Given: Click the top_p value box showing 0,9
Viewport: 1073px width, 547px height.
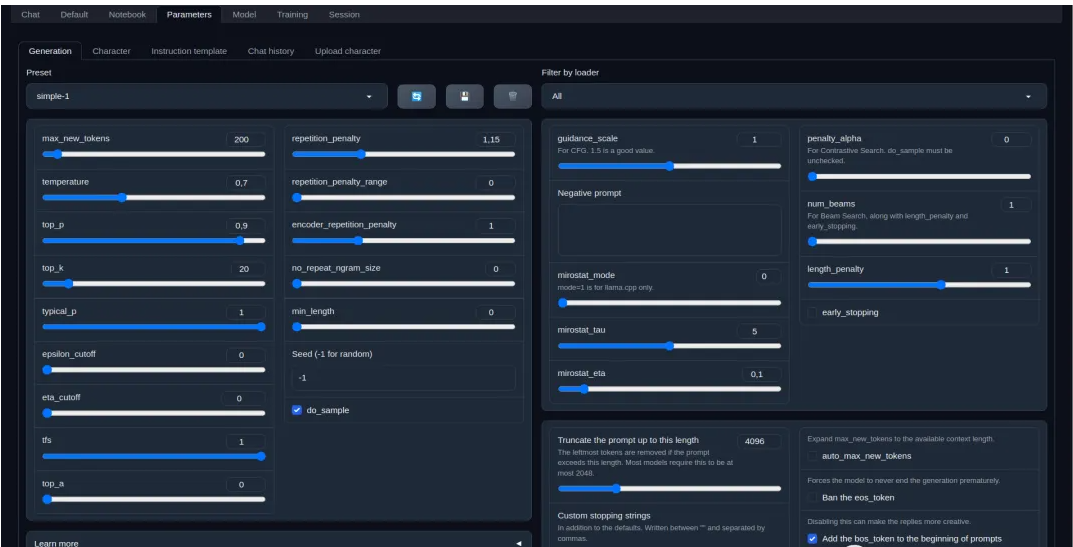Looking at the screenshot, I should pos(246,226).
